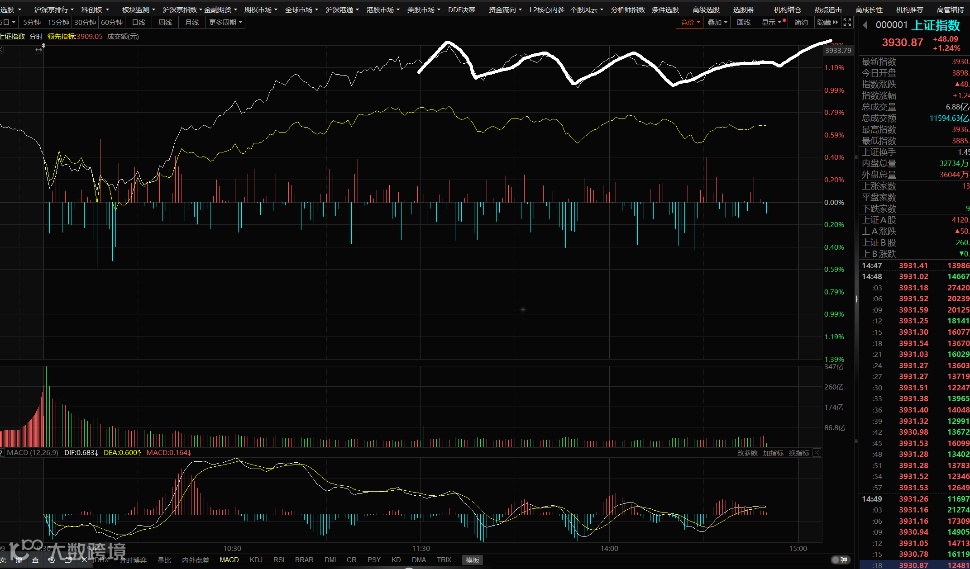970x569 pixels.
Task: Toggle the switch at bottom right of chart
Action: [839, 560]
